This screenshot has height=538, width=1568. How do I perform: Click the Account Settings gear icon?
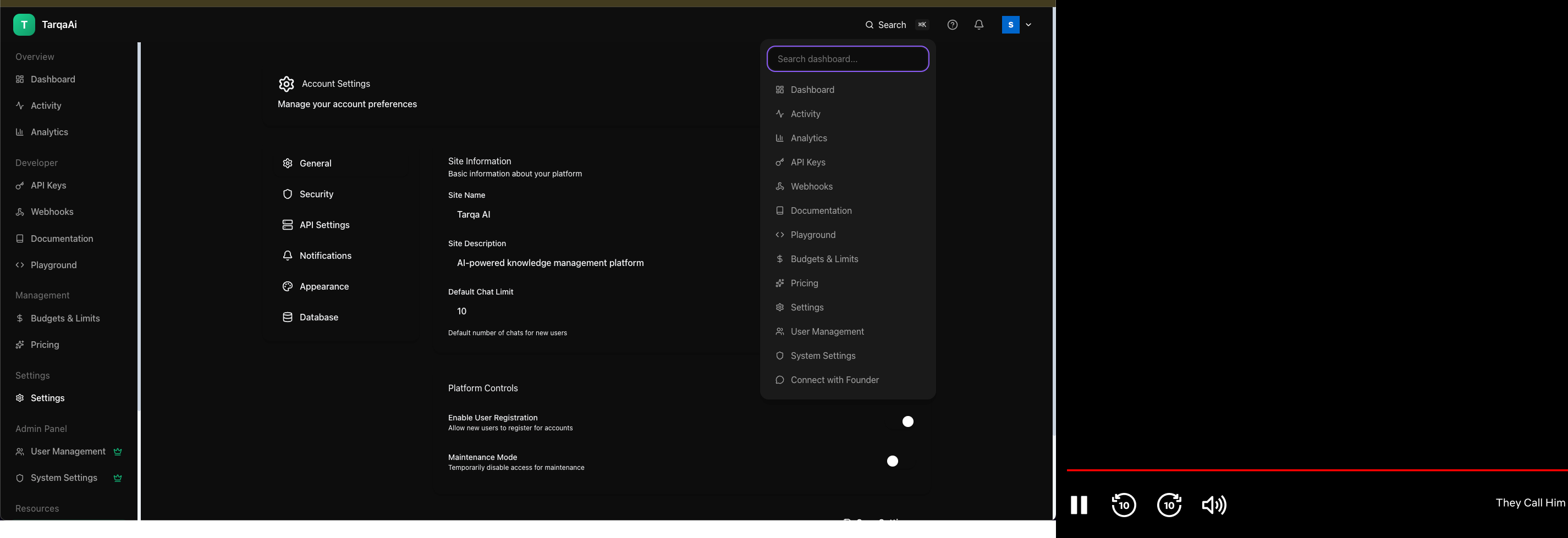pyautogui.click(x=286, y=84)
